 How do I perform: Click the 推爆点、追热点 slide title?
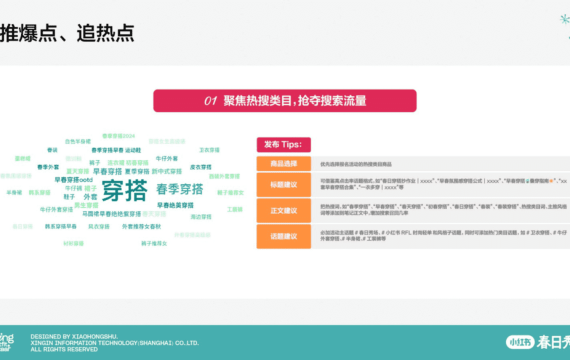[x=67, y=33]
